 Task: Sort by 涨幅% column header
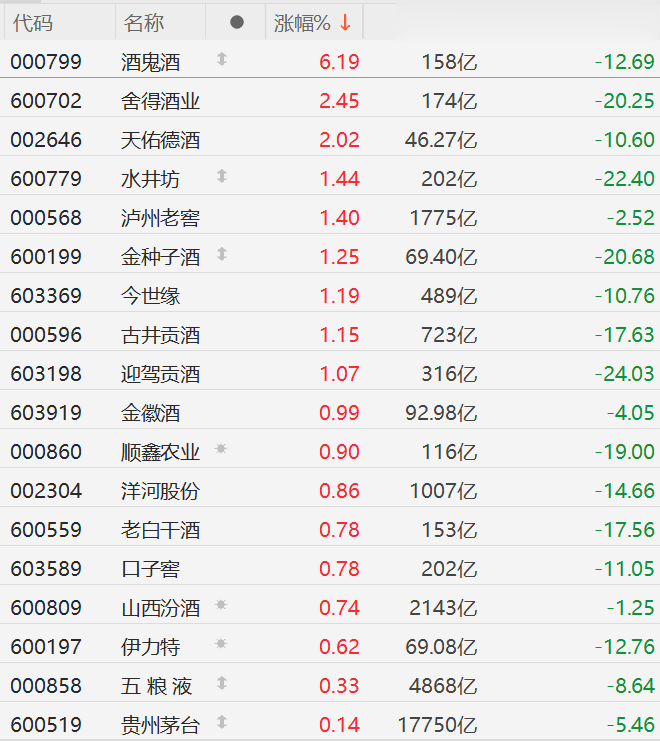(x=314, y=23)
